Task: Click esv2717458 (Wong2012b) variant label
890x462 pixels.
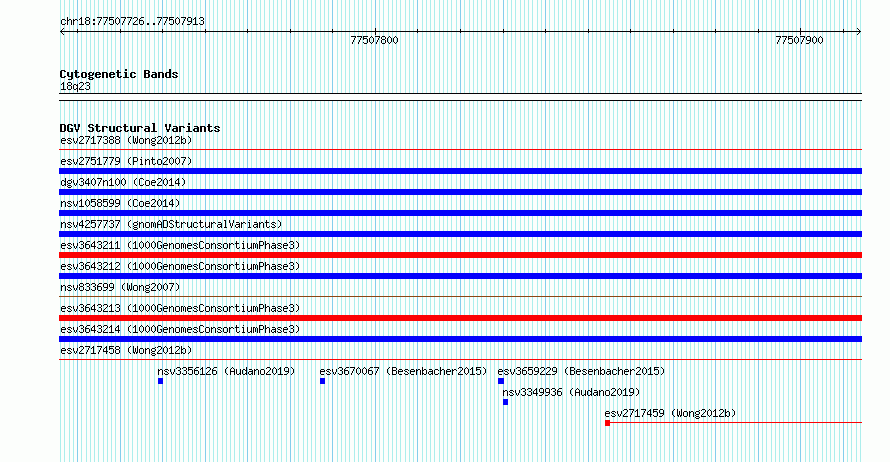Action: [126, 350]
